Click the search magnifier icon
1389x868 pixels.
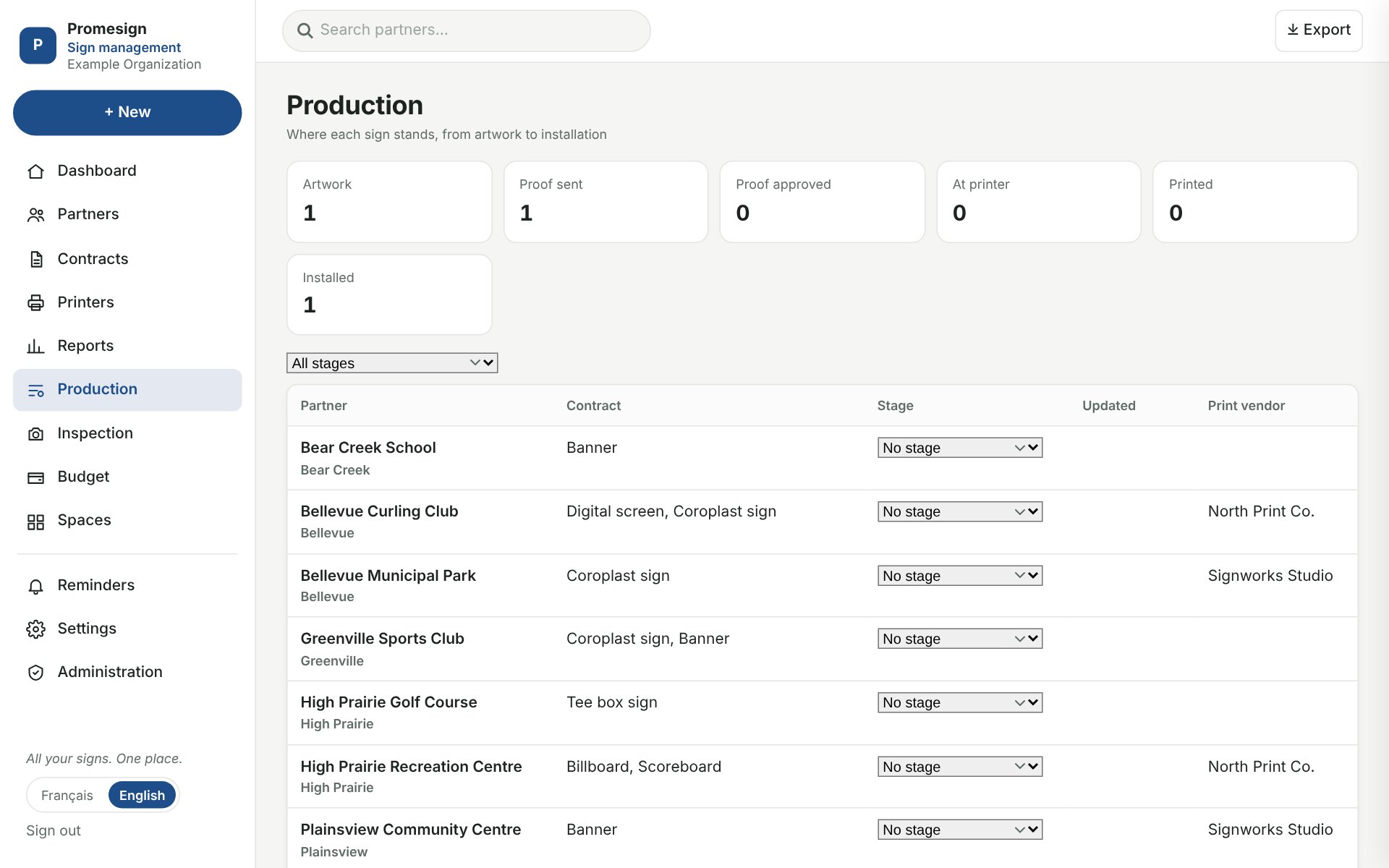click(305, 30)
